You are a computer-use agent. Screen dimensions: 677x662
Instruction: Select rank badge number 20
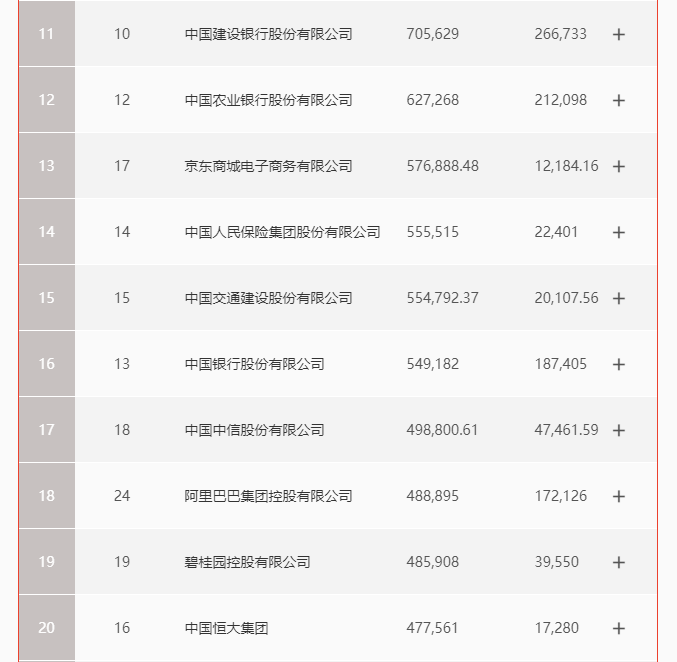tap(47, 628)
